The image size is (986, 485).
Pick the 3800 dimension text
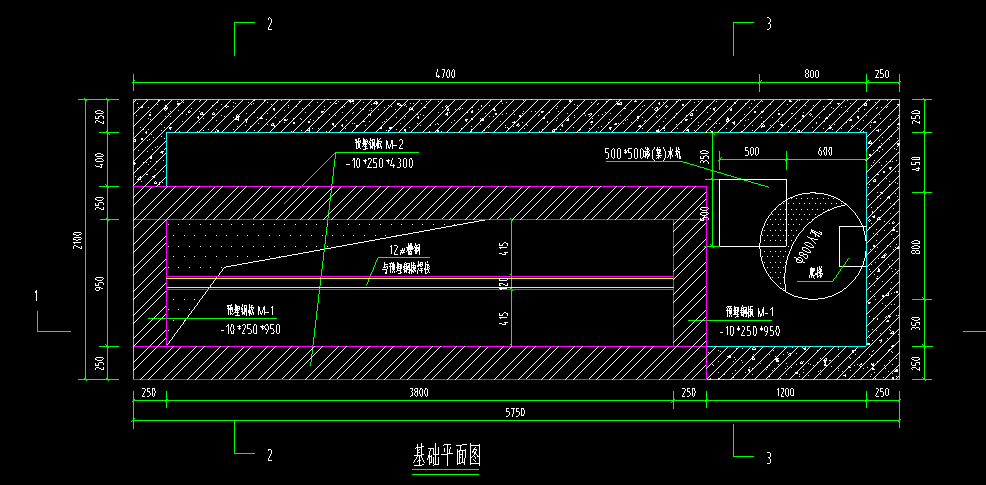(x=419, y=393)
